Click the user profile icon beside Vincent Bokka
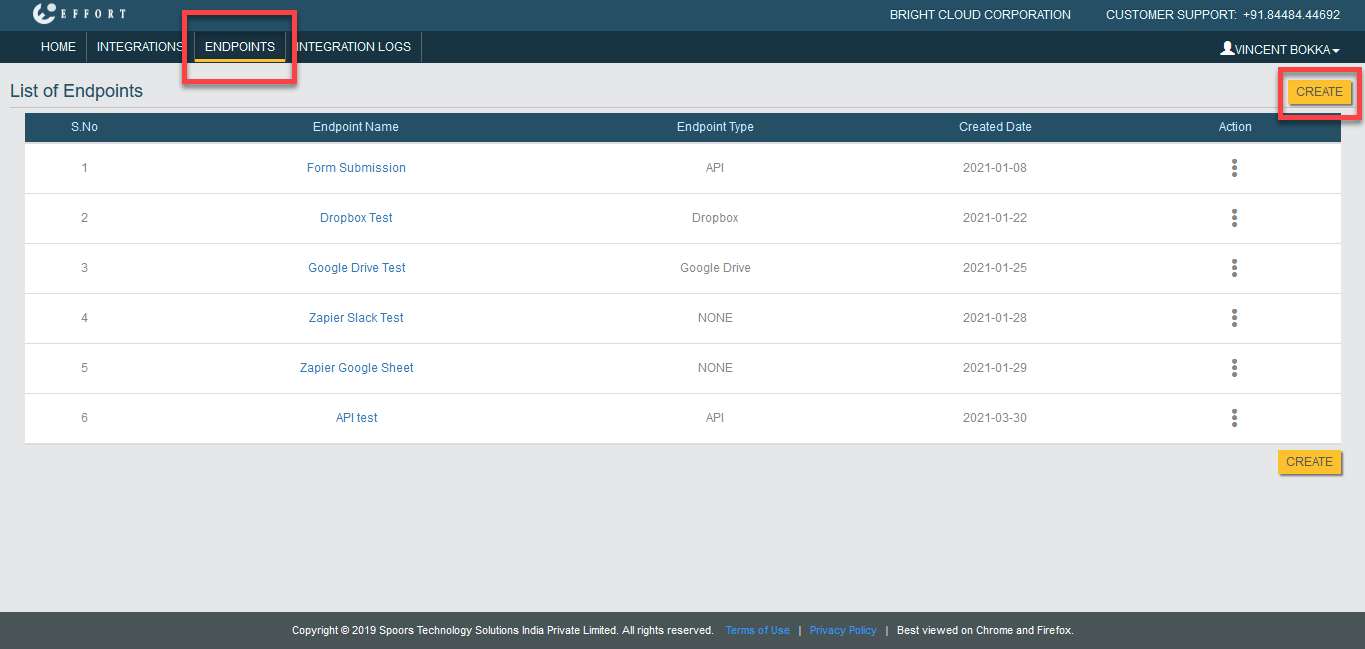This screenshot has height=649, width=1365. 1227,48
